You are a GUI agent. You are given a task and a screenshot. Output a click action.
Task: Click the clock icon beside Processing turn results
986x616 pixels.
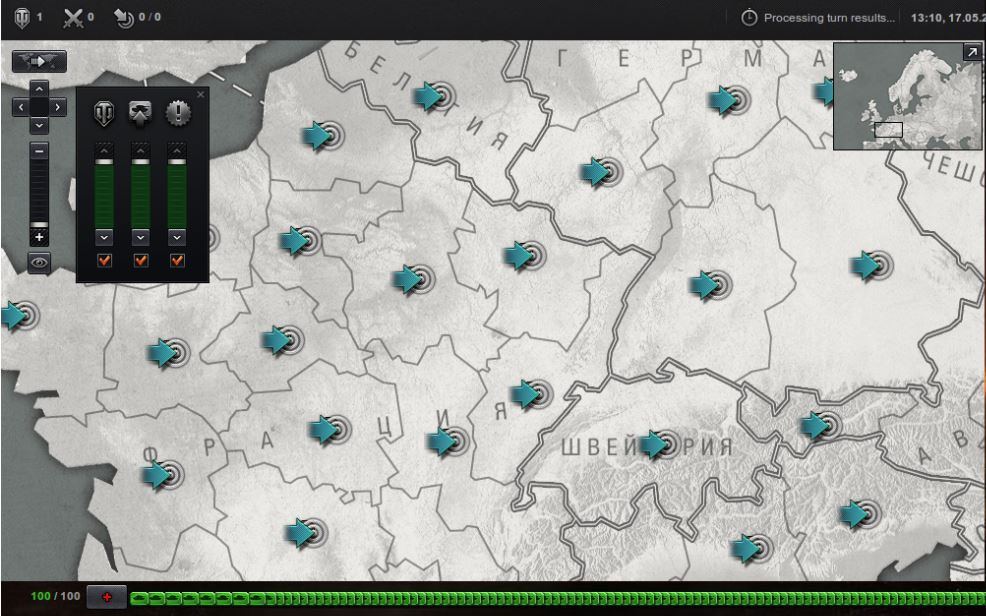pos(749,18)
